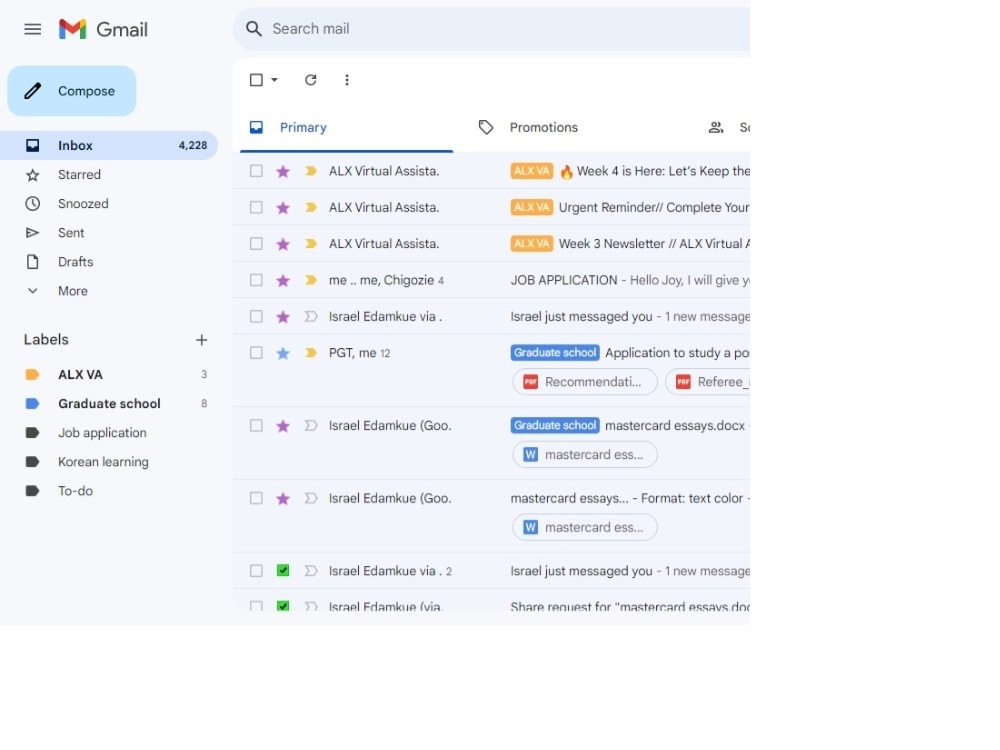The image size is (1000, 750).
Task: Compose a new email
Action: tap(71, 91)
